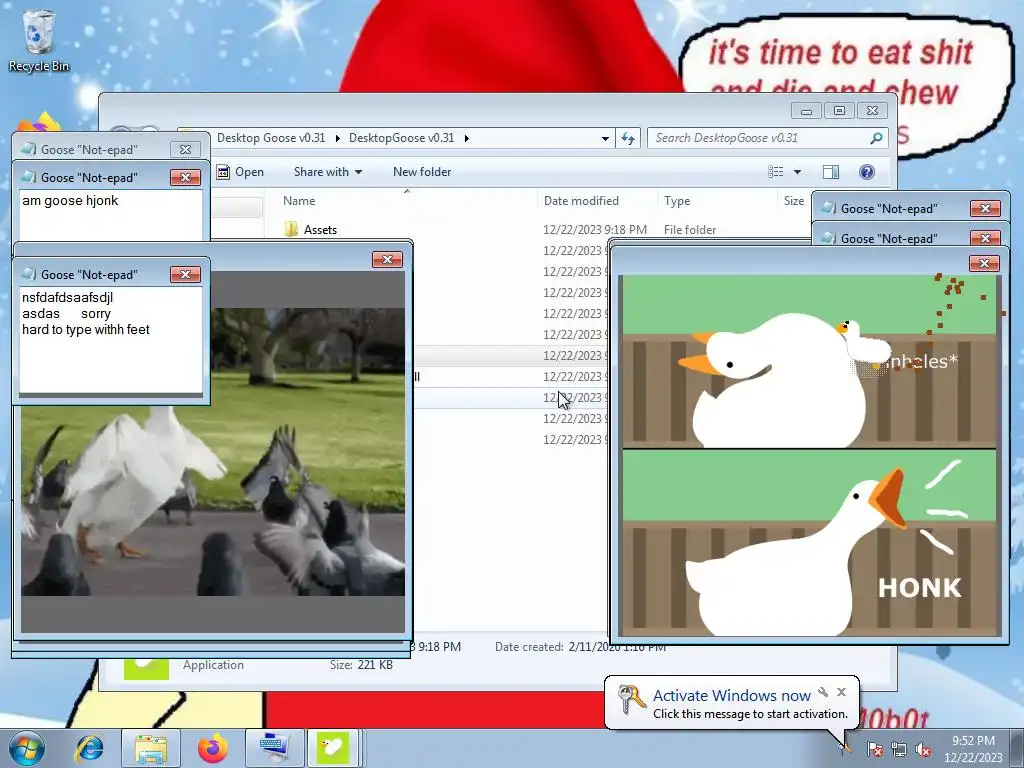The width and height of the screenshot is (1024, 768).
Task: Expand arrow after Desktop Goose v0.31 breadcrumb
Action: 337,138
